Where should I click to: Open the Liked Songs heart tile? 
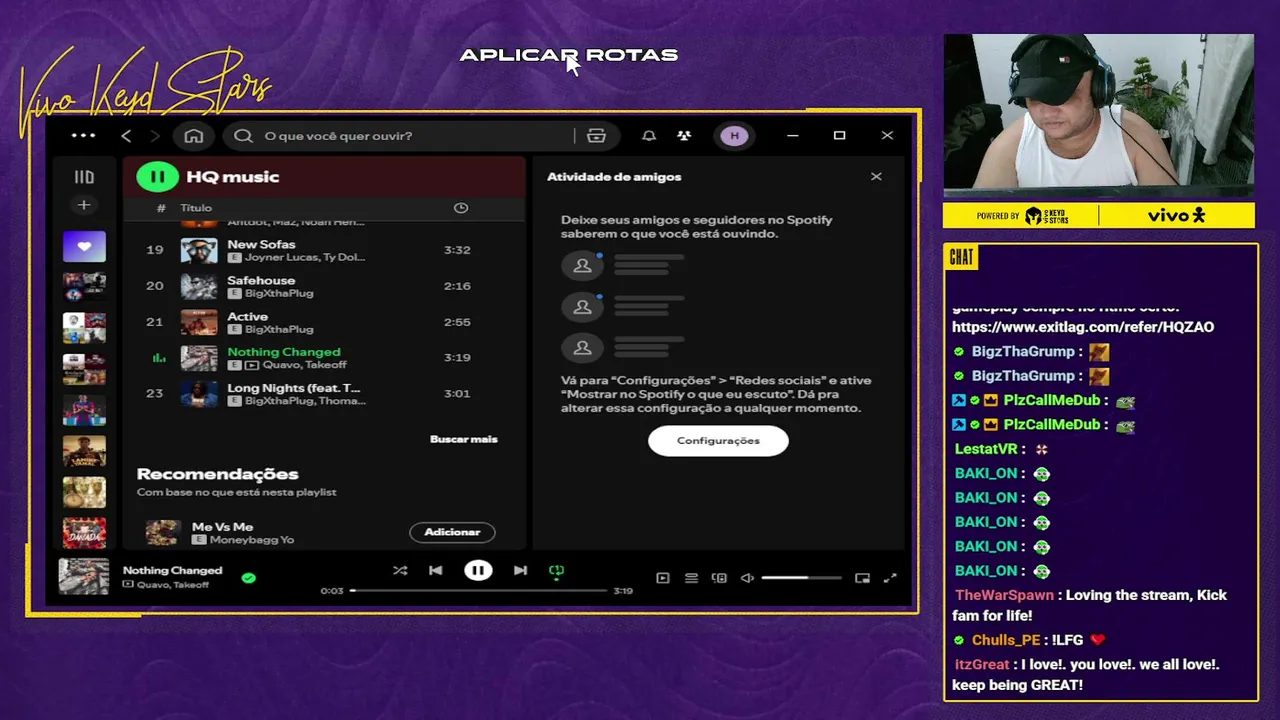coord(84,246)
